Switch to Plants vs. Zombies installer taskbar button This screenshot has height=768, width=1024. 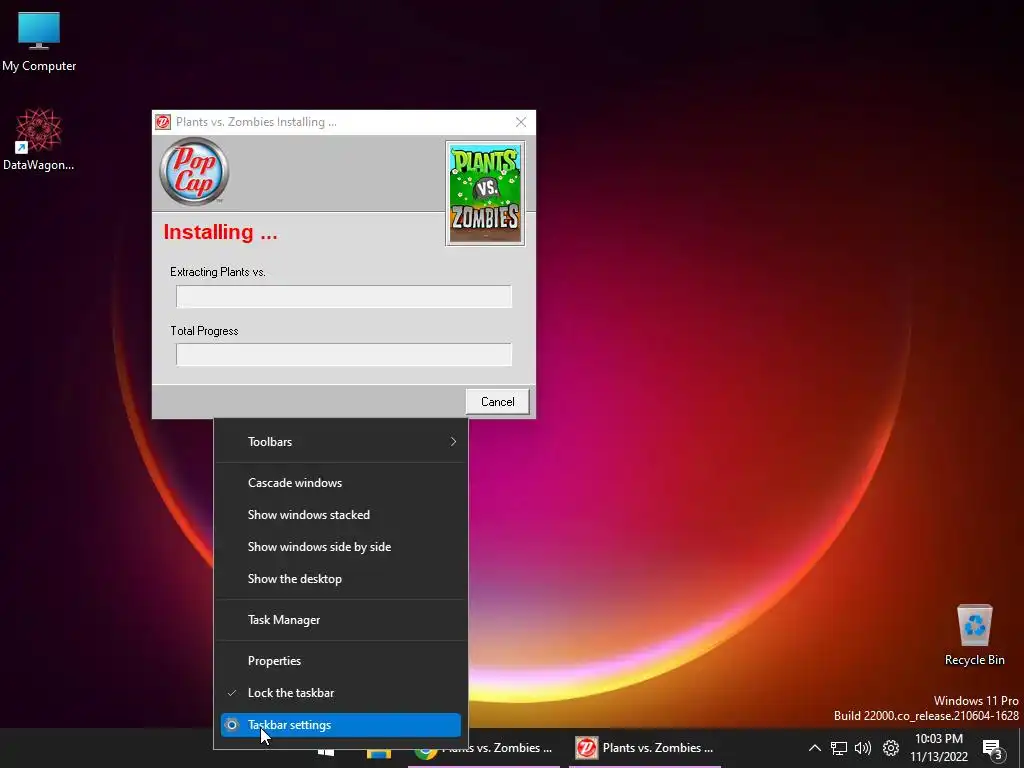point(645,748)
